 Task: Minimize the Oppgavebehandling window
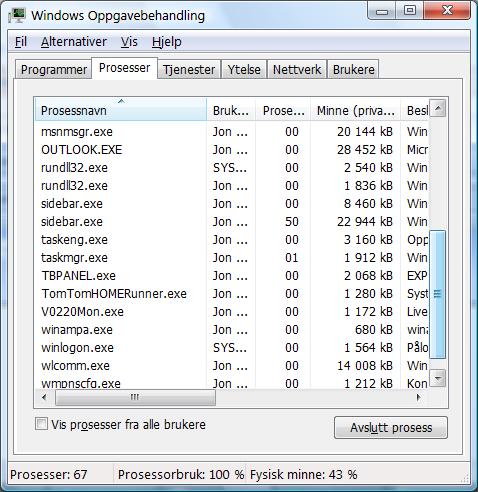382,11
